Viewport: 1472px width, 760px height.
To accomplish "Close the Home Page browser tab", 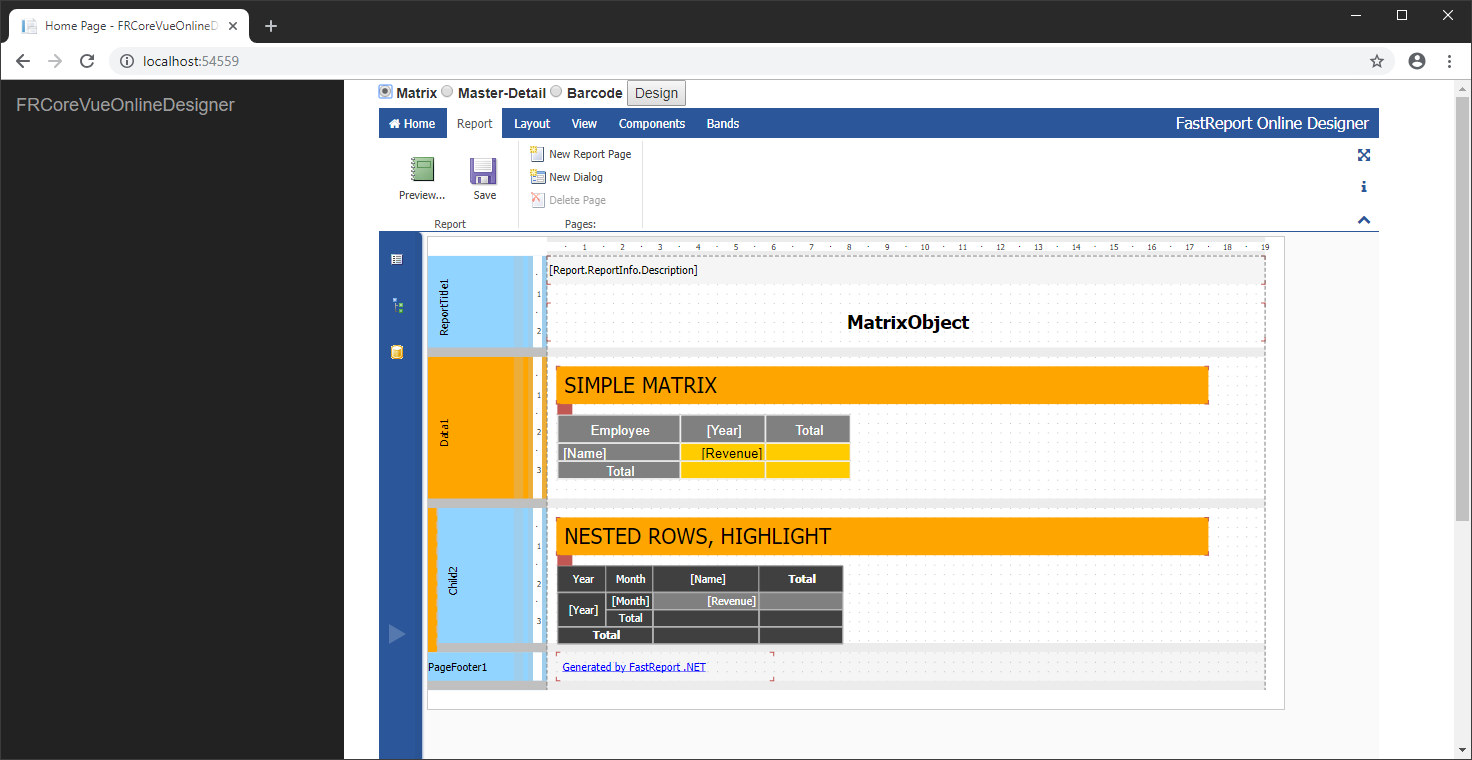I will pos(232,26).
